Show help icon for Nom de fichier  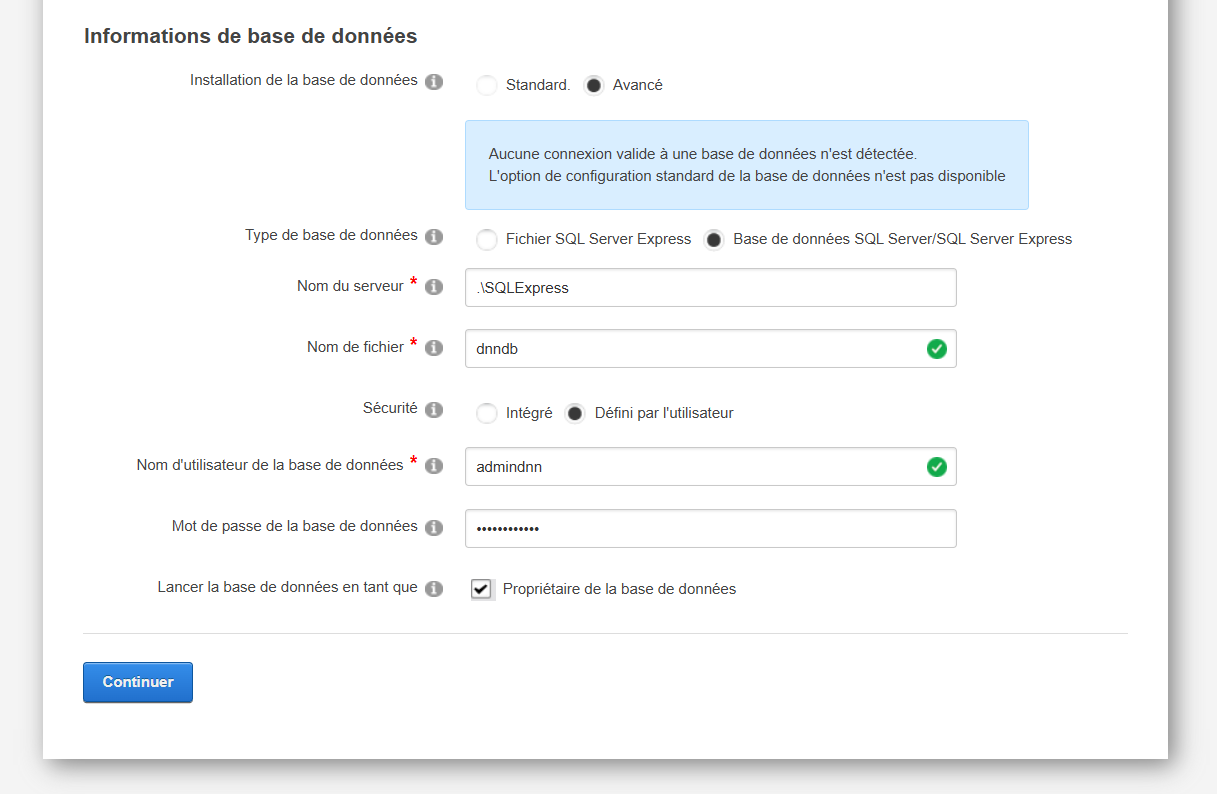434,348
